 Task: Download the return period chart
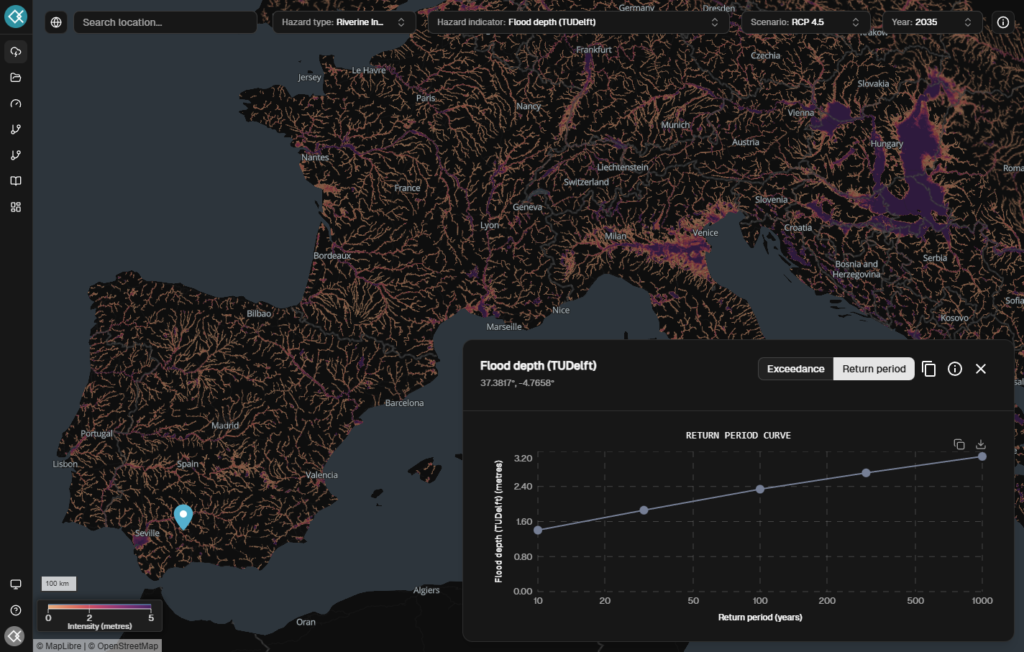point(979,444)
